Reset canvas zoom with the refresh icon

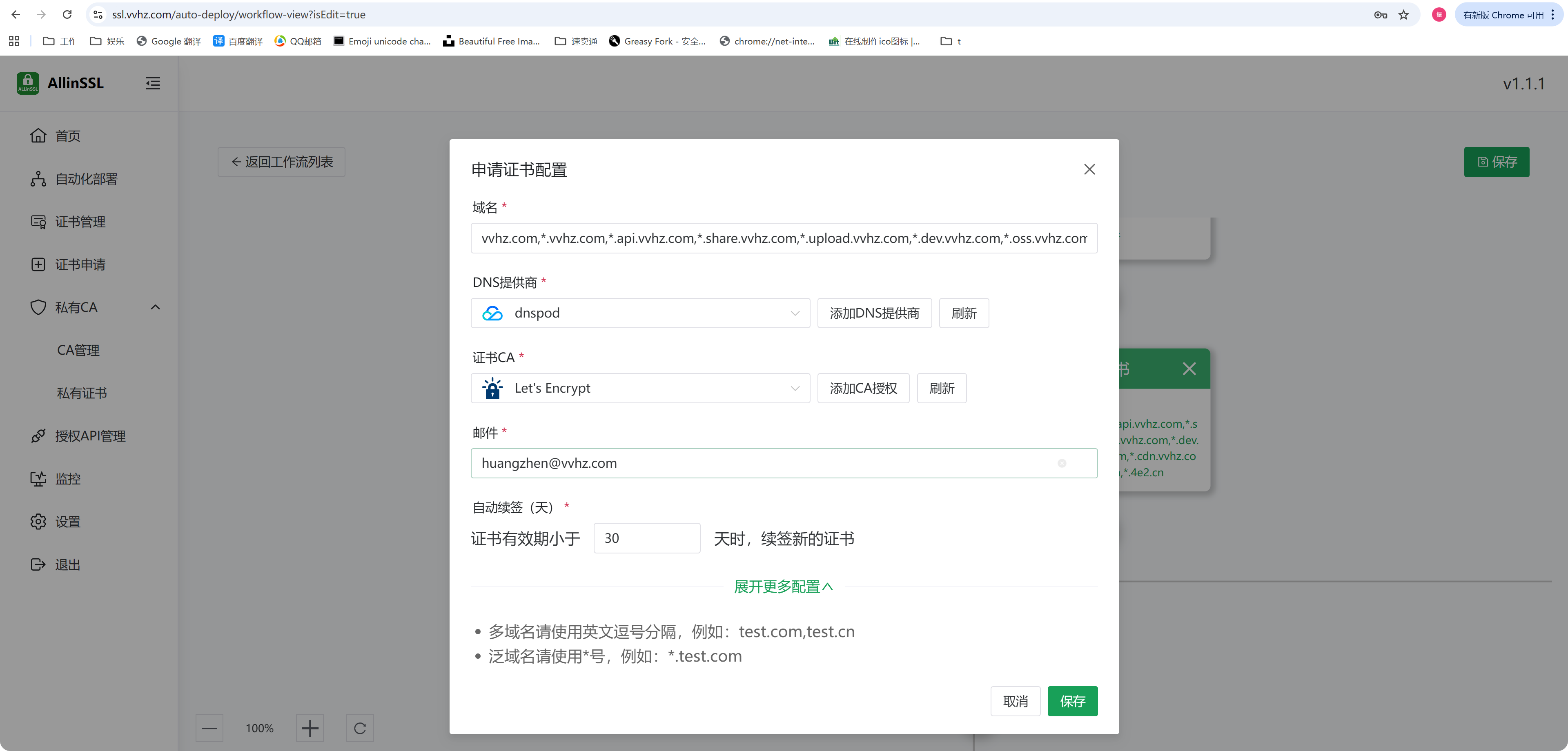tap(360, 728)
